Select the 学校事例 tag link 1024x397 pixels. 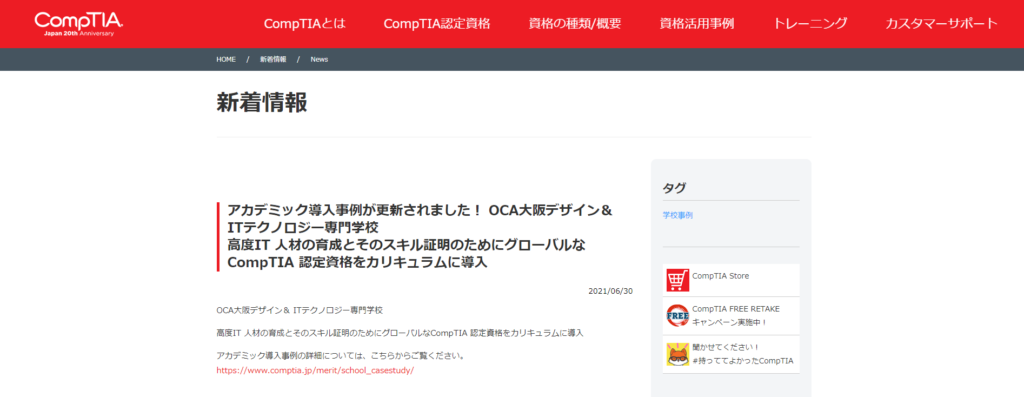[x=678, y=215]
